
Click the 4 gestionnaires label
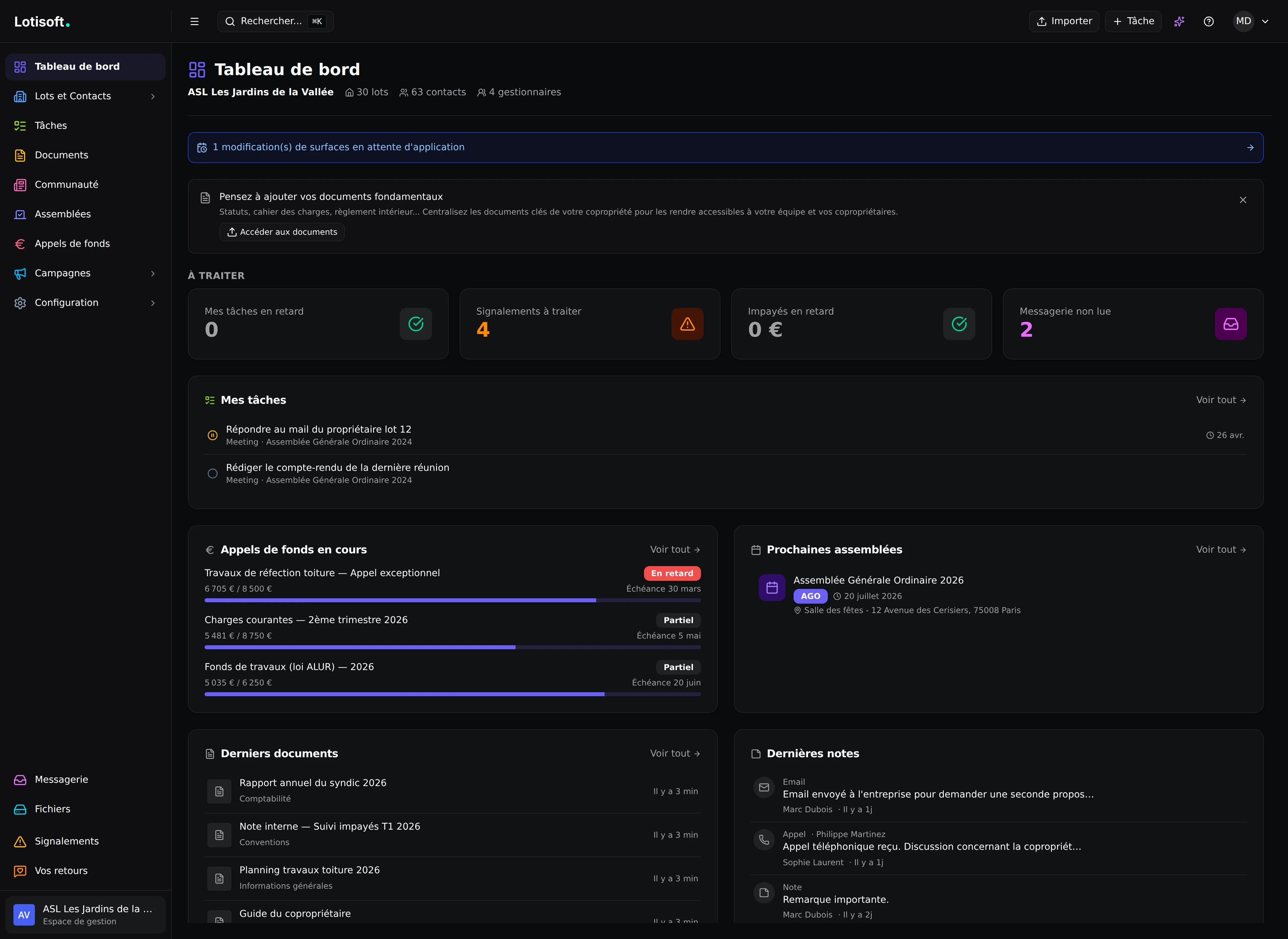[519, 92]
